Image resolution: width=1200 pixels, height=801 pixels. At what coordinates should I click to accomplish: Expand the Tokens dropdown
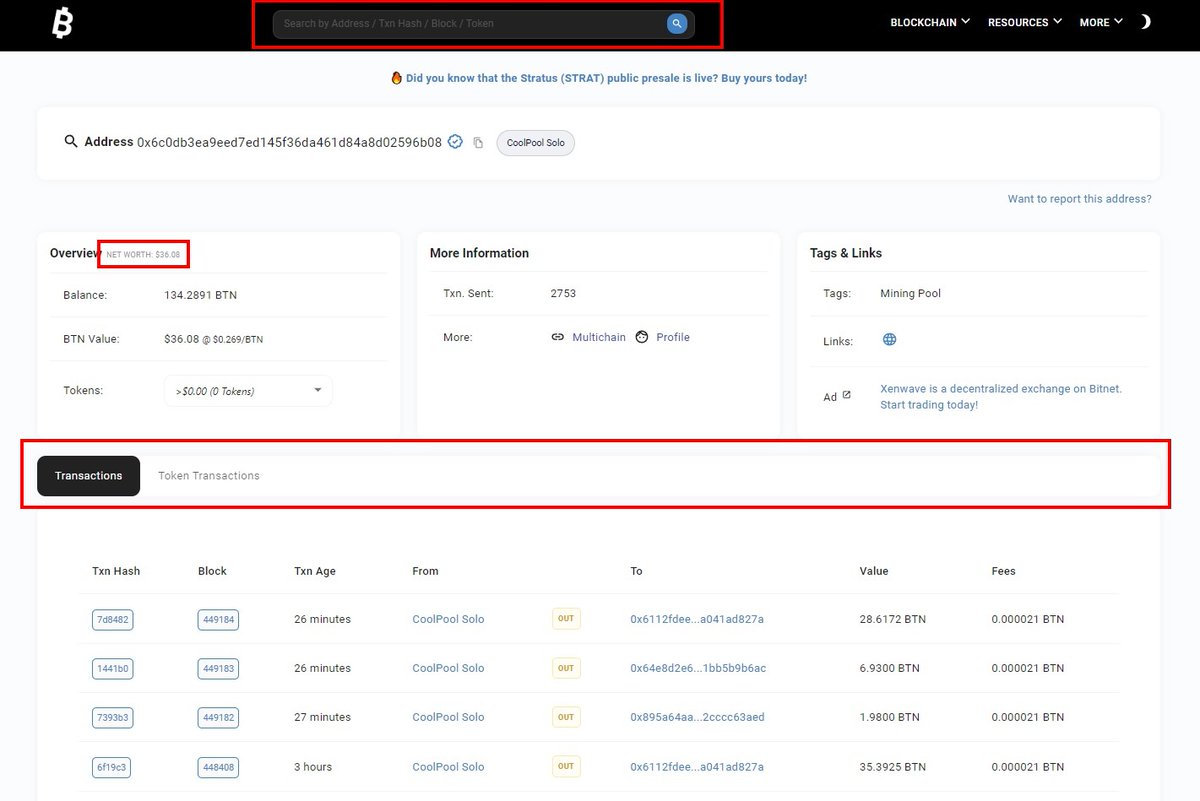(248, 391)
